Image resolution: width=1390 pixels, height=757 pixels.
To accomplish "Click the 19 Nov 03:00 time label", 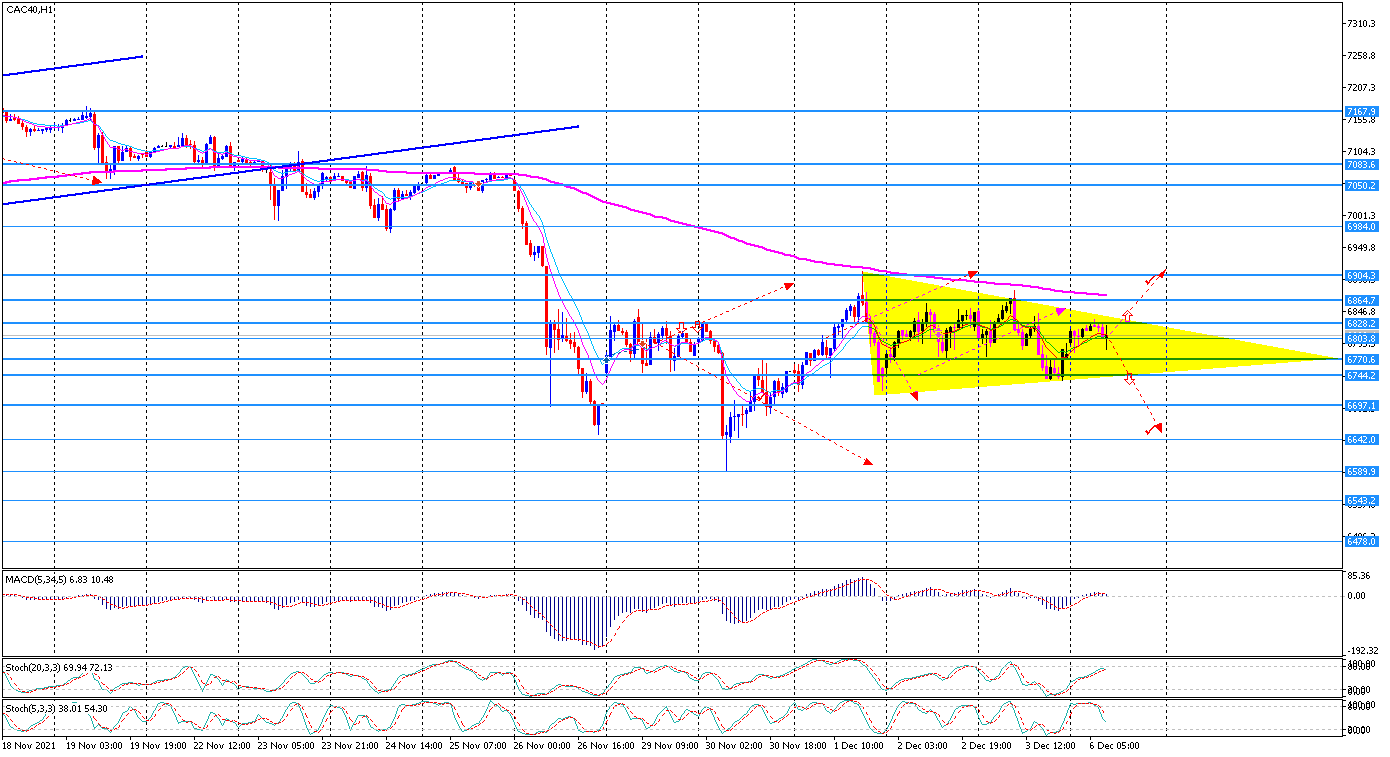I will [x=94, y=745].
